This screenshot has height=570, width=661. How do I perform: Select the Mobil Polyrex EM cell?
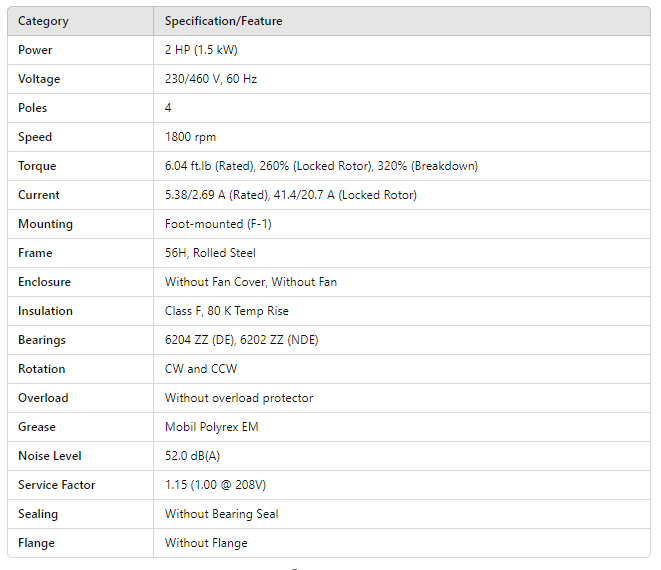tap(211, 427)
